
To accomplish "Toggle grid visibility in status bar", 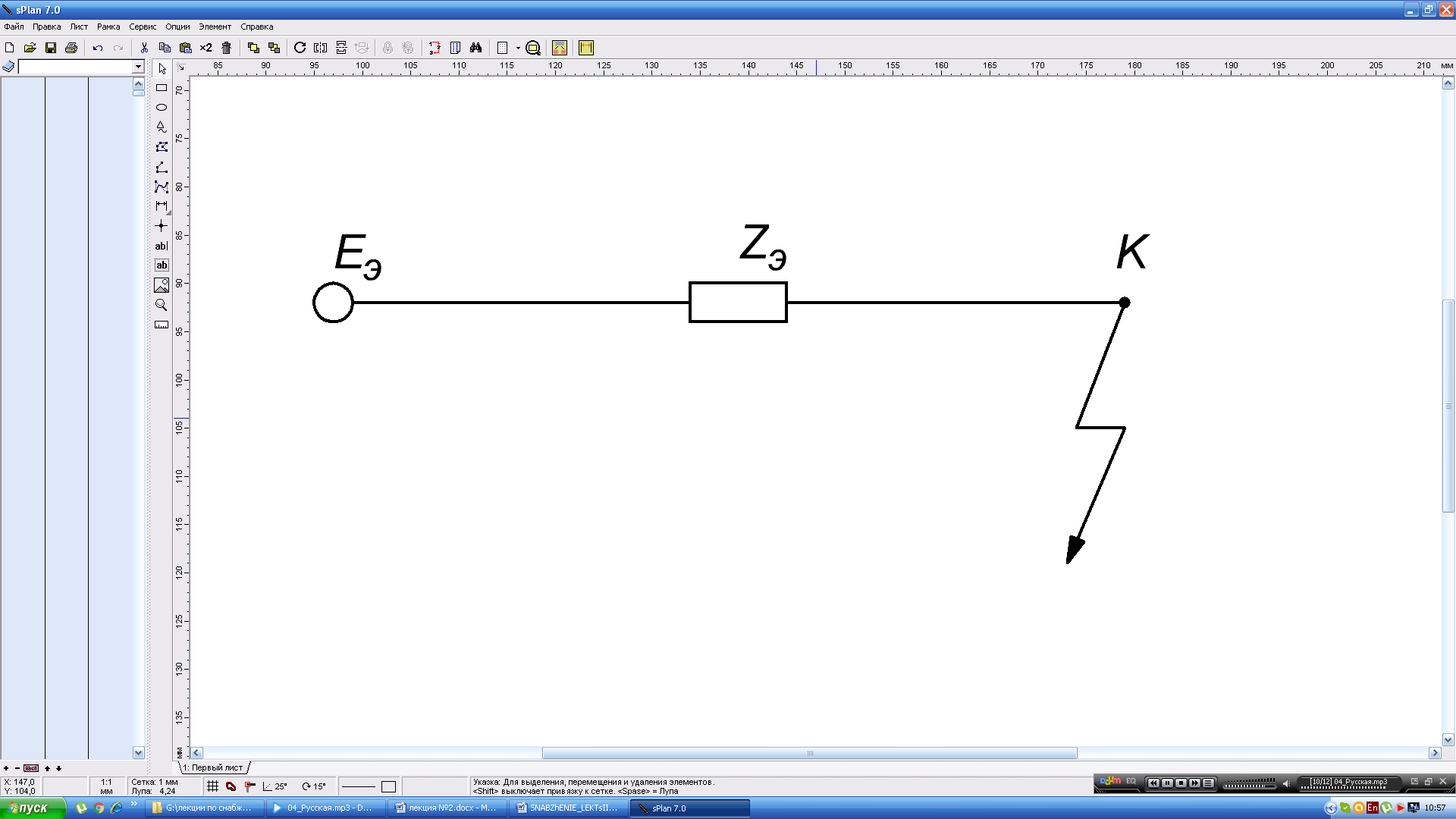I will (213, 786).
